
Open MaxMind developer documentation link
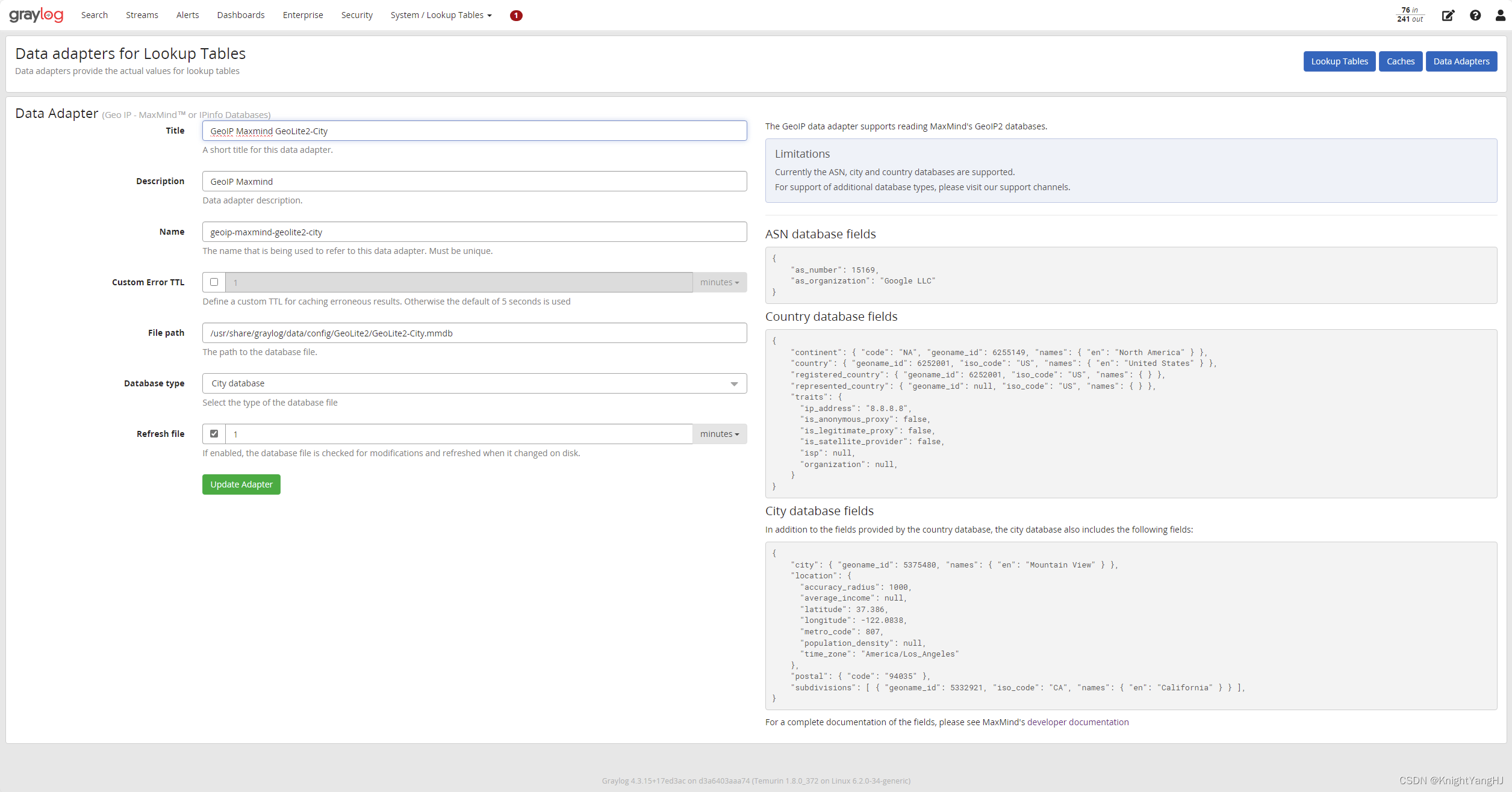point(1078,722)
